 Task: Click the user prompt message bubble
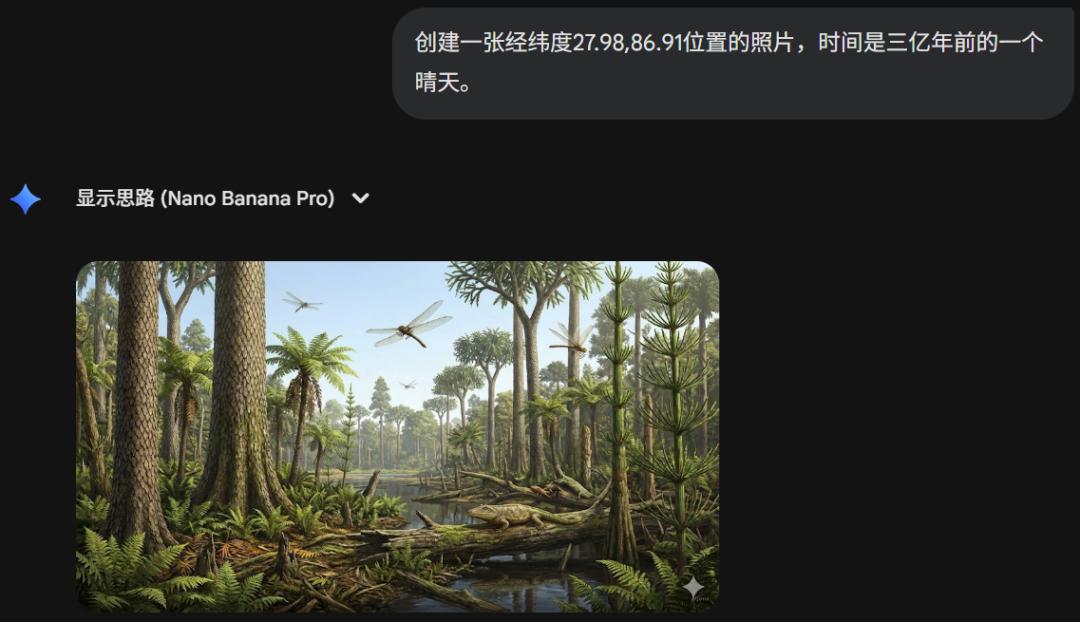click(x=732, y=63)
